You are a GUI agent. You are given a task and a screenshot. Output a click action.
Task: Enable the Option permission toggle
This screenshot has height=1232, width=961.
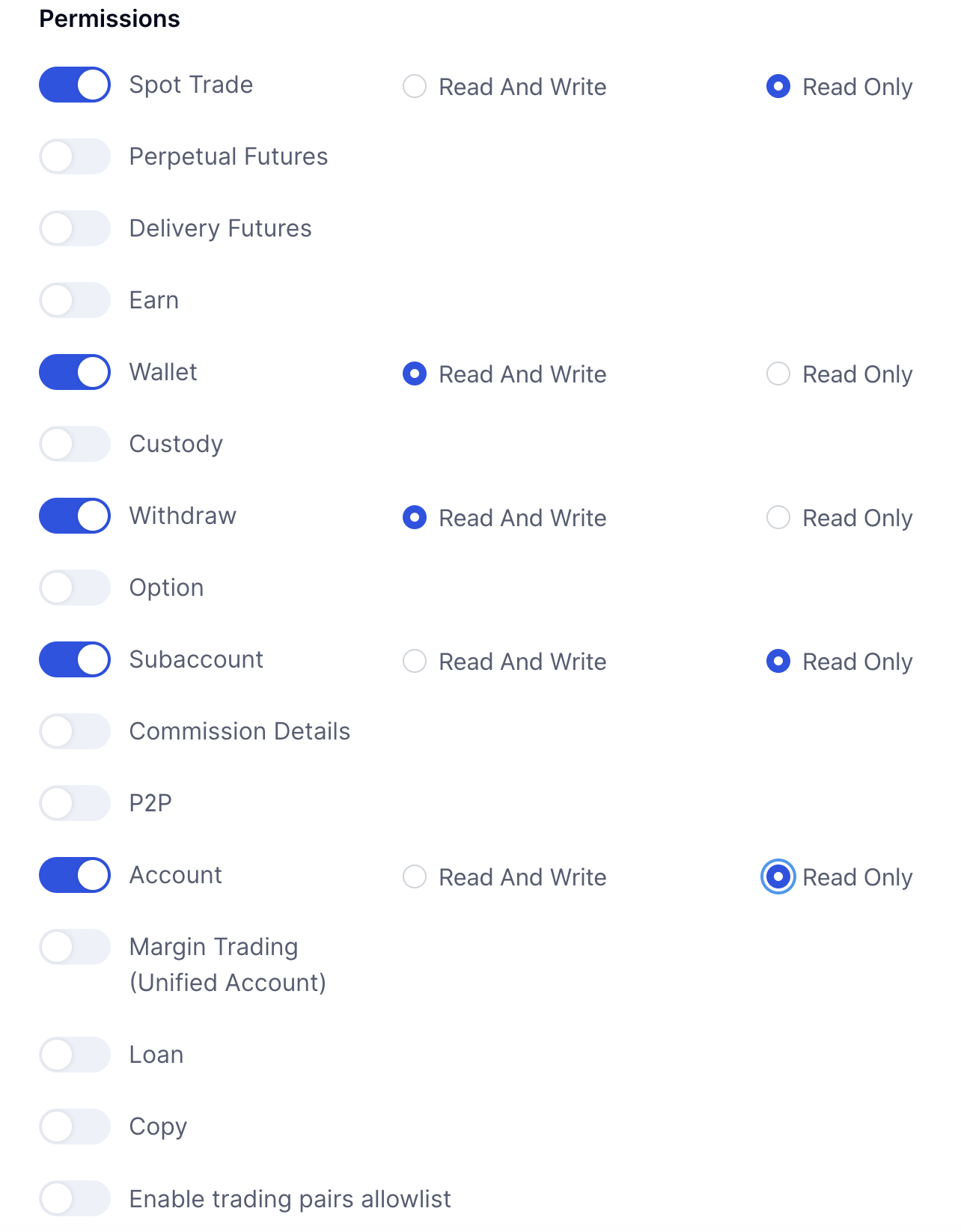pyautogui.click(x=74, y=588)
